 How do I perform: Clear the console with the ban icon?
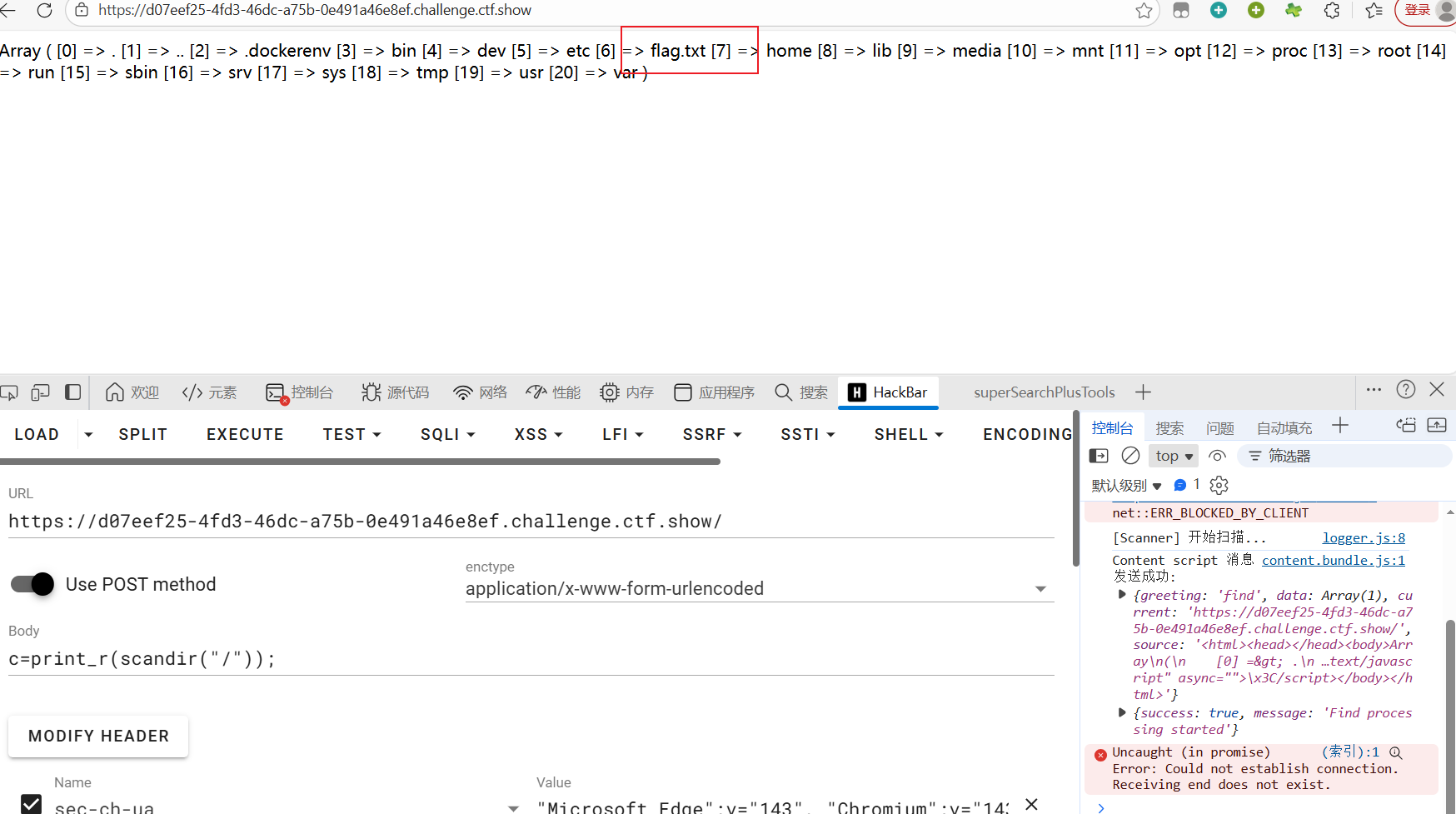tap(1130, 456)
